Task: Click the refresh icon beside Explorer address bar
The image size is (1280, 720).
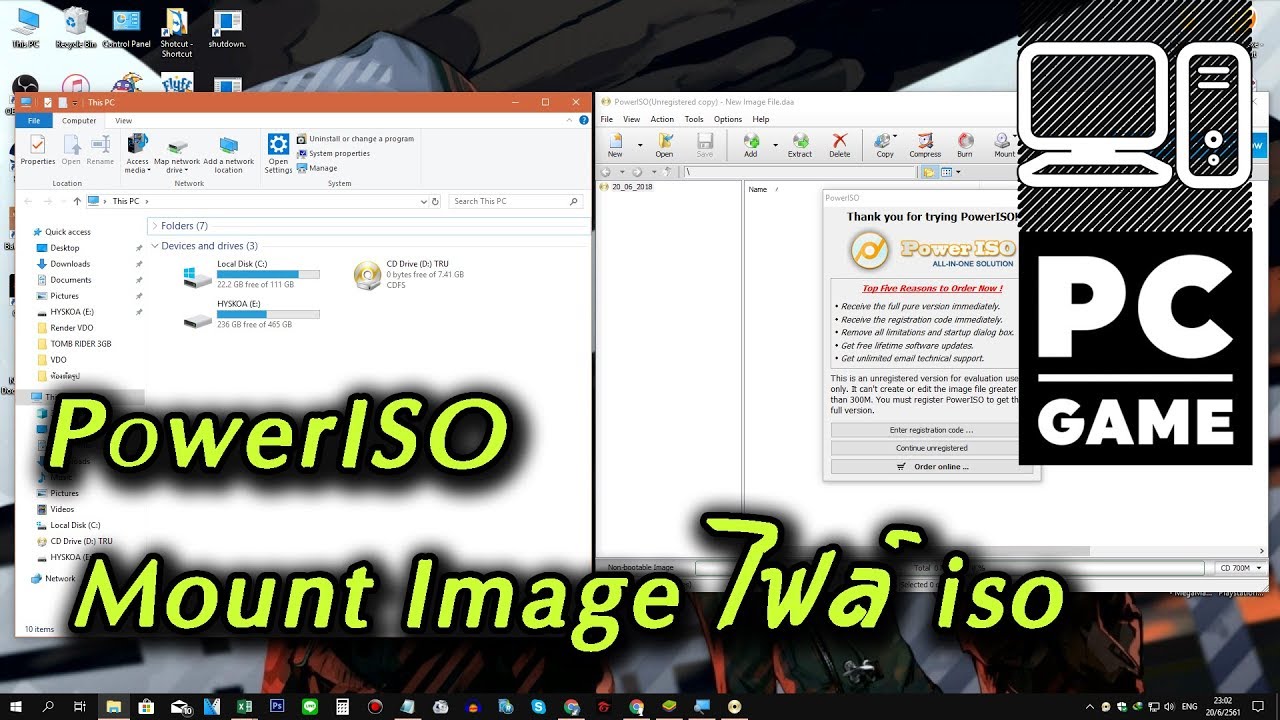Action: [x=435, y=201]
